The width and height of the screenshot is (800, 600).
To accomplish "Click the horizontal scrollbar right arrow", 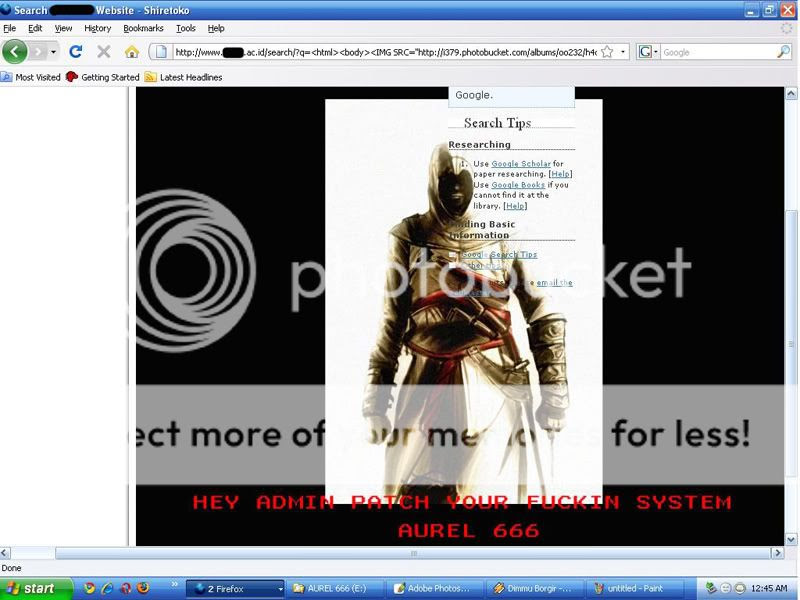I will 778,553.
